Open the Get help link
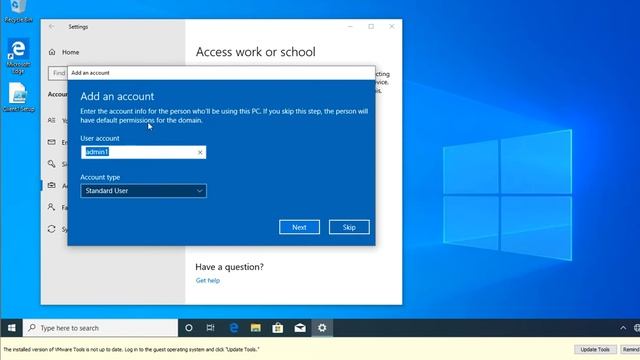 208,280
